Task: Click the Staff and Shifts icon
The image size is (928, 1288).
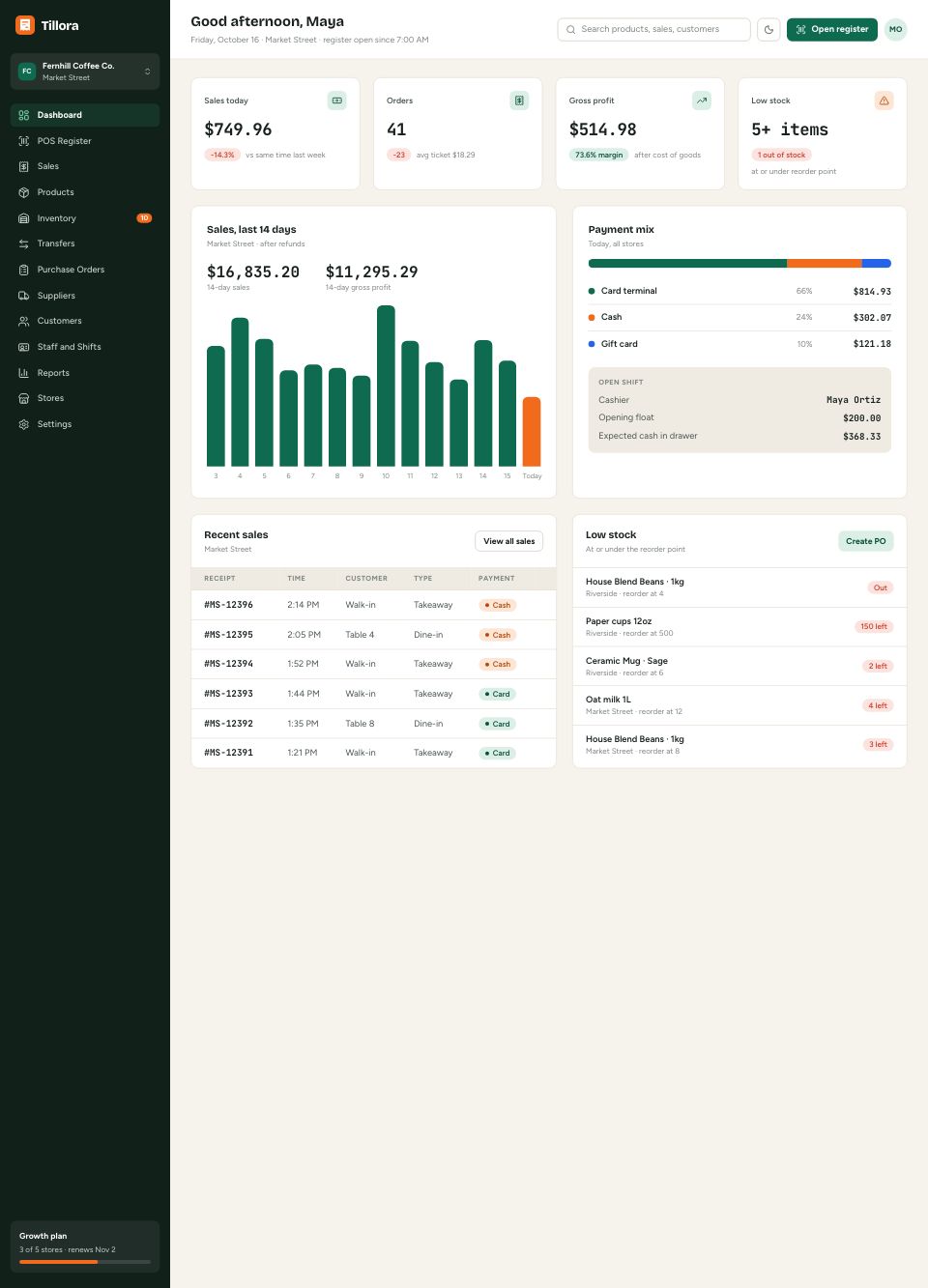Action: point(24,347)
